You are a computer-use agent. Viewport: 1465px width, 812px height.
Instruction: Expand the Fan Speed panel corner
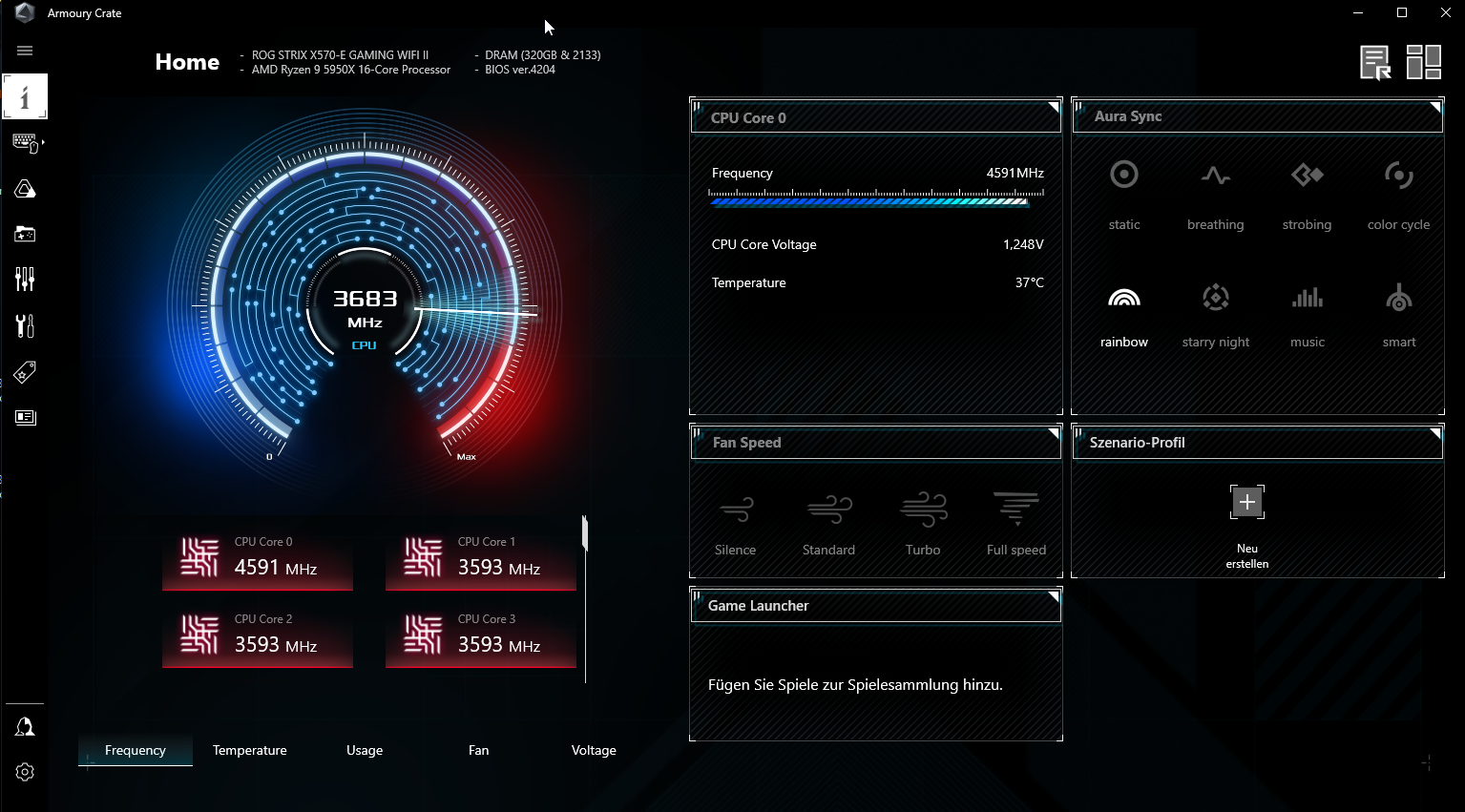(1055, 433)
